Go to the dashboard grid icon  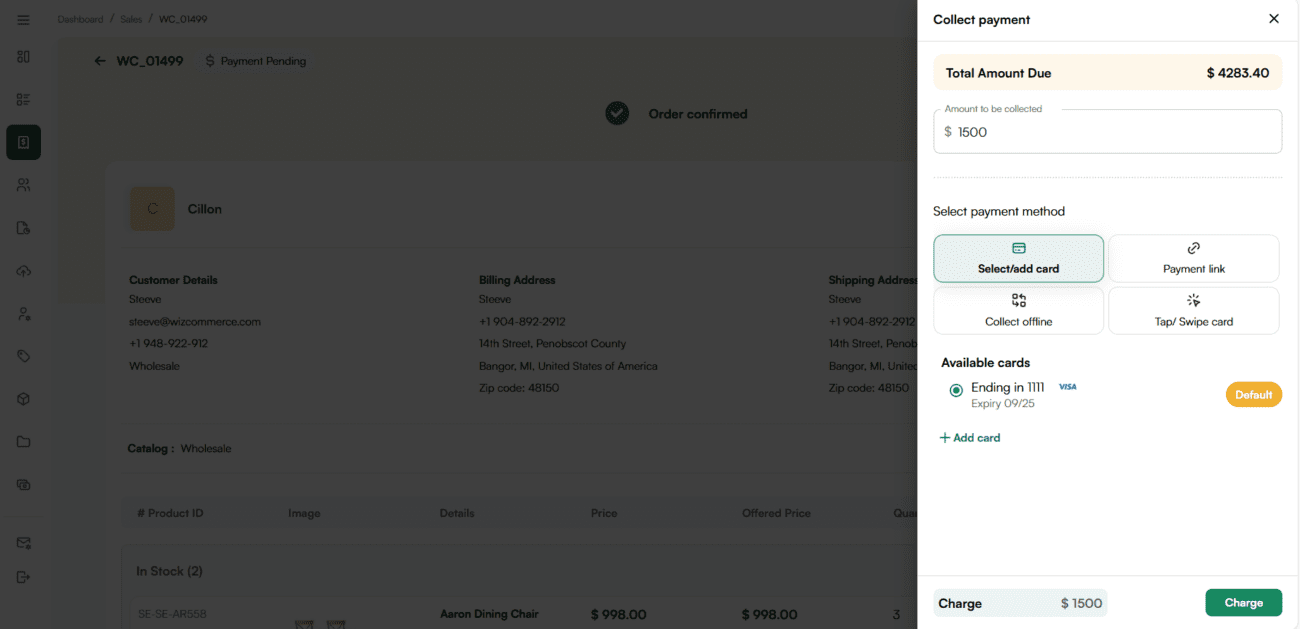tap(23, 57)
